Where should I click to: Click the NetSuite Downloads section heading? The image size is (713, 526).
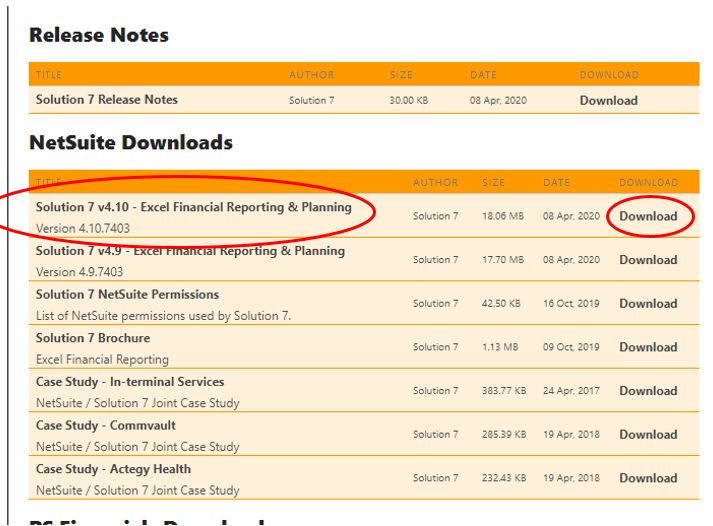click(x=131, y=143)
